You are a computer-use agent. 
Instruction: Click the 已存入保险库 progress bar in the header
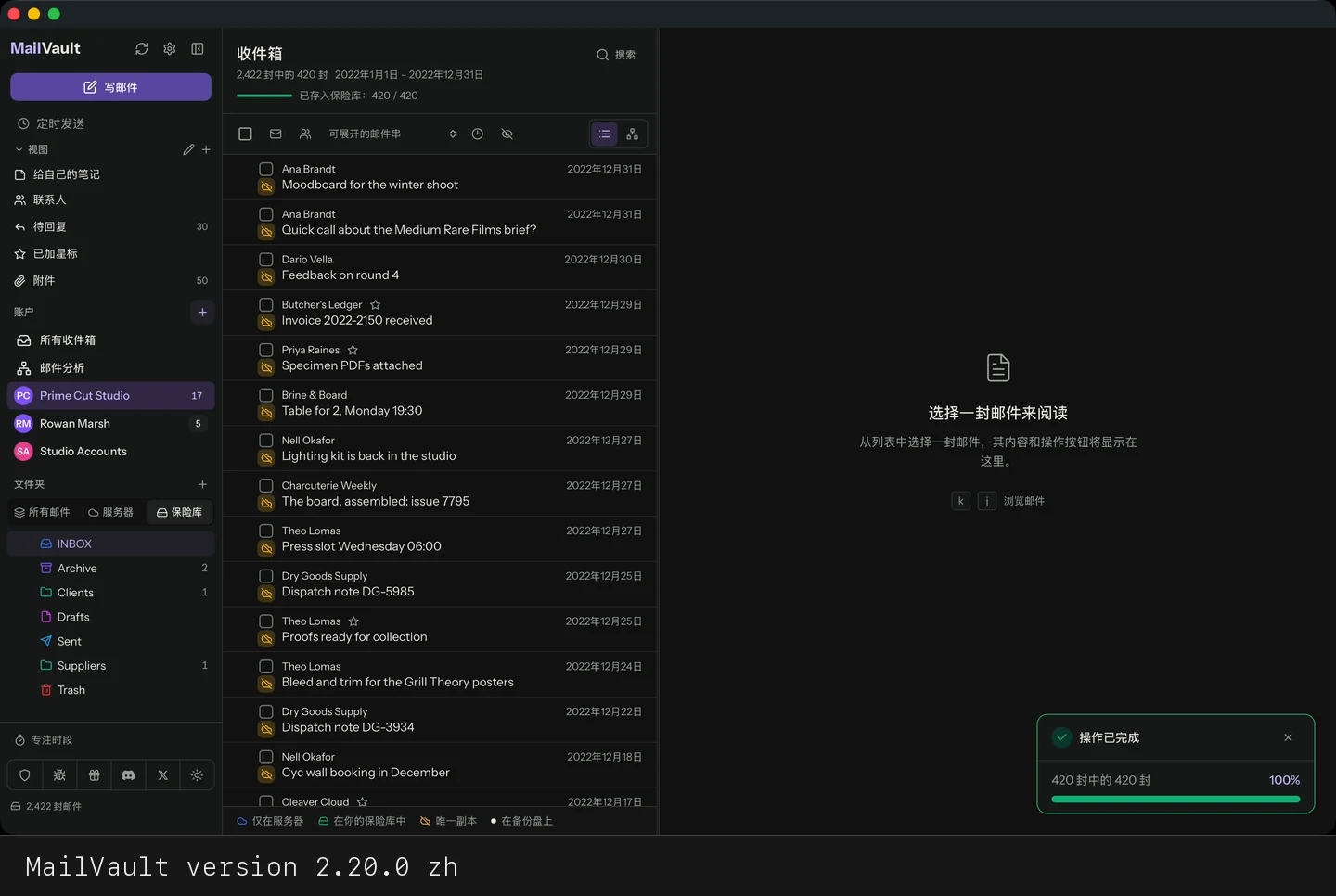pos(264,96)
